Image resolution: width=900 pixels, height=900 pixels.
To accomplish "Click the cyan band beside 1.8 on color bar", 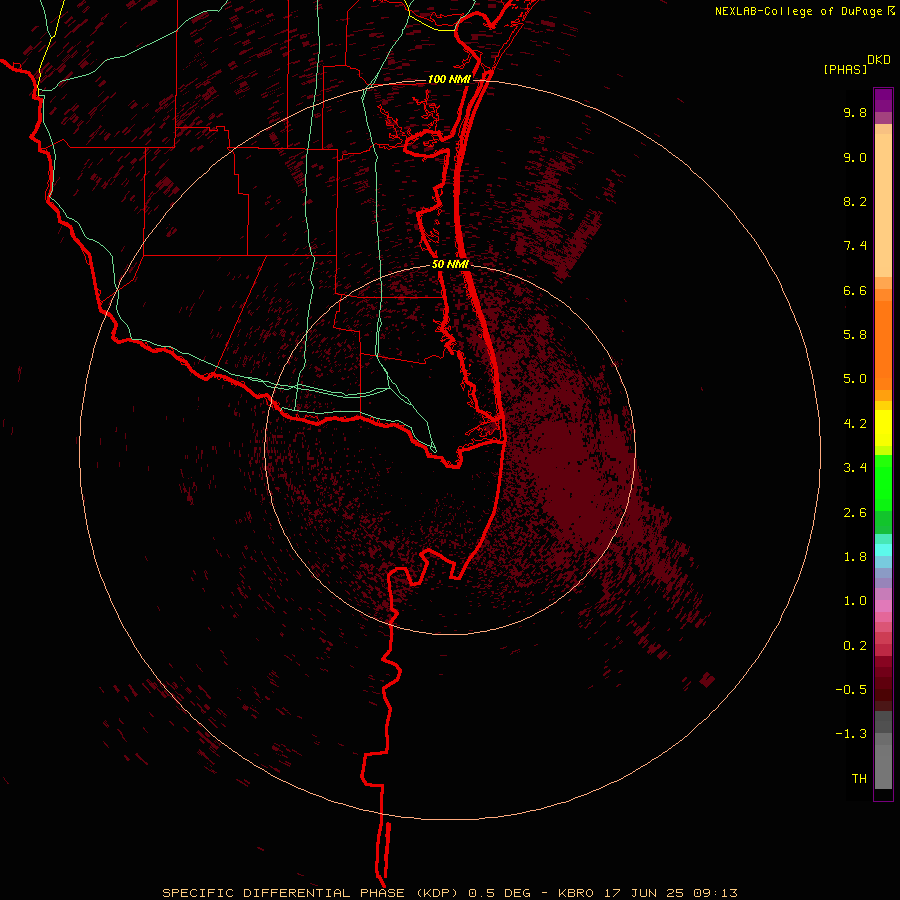I will 883,550.
